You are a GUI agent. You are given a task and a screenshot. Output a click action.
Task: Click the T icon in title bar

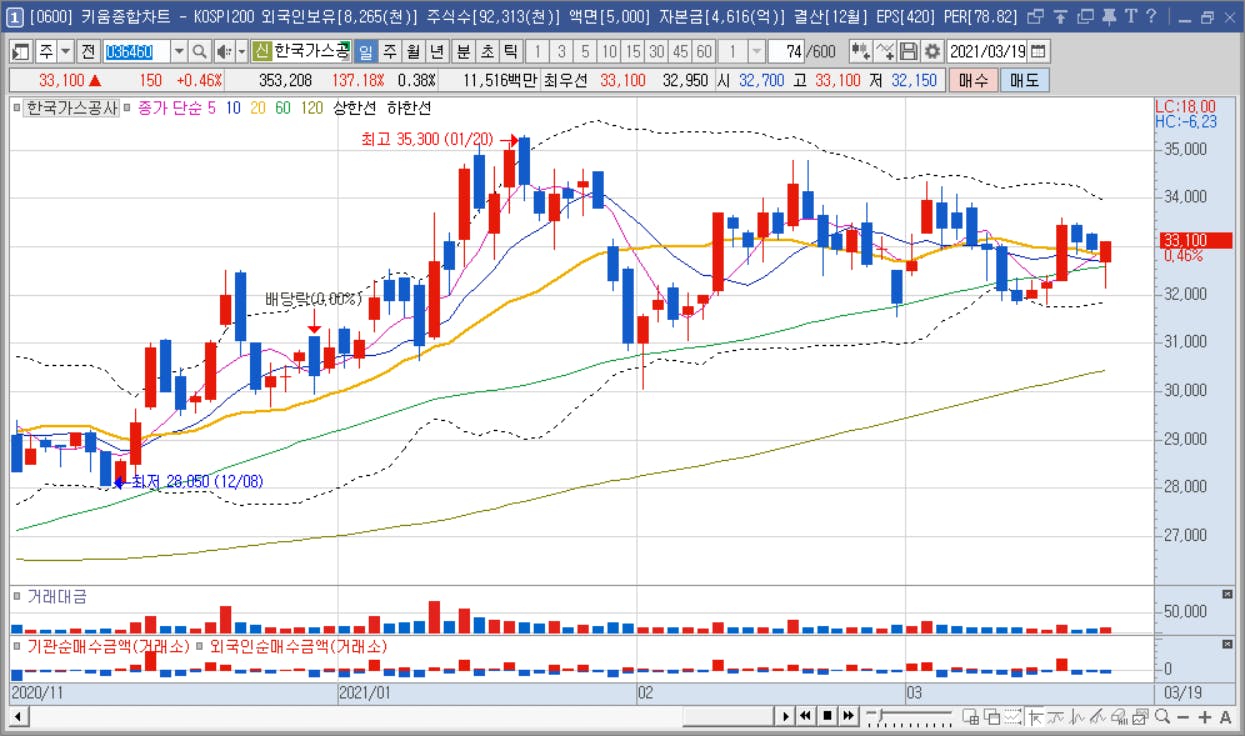tap(1131, 17)
